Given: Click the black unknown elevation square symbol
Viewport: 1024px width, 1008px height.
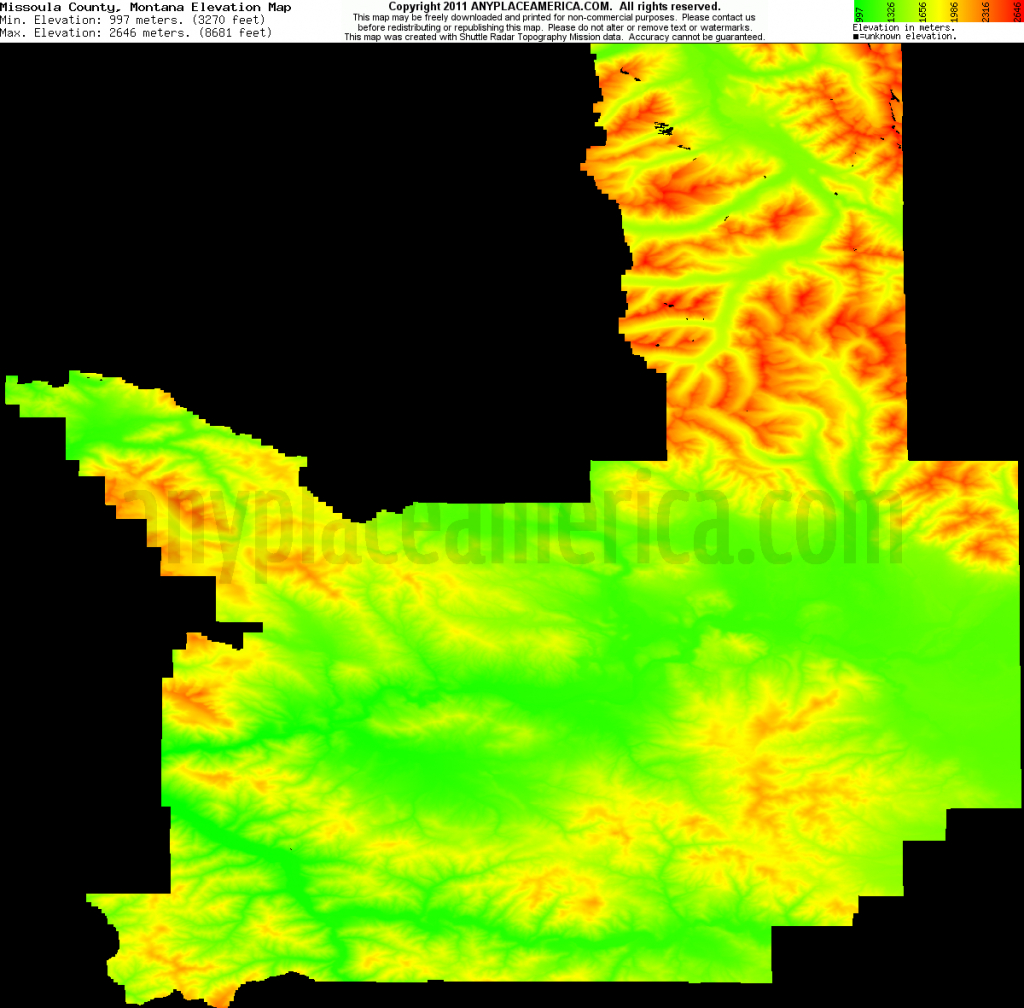Looking at the screenshot, I should 855,37.
